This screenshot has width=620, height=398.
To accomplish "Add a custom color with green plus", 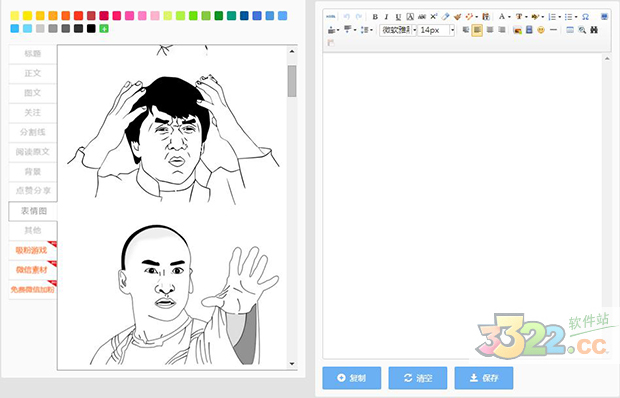I will [104, 28].
